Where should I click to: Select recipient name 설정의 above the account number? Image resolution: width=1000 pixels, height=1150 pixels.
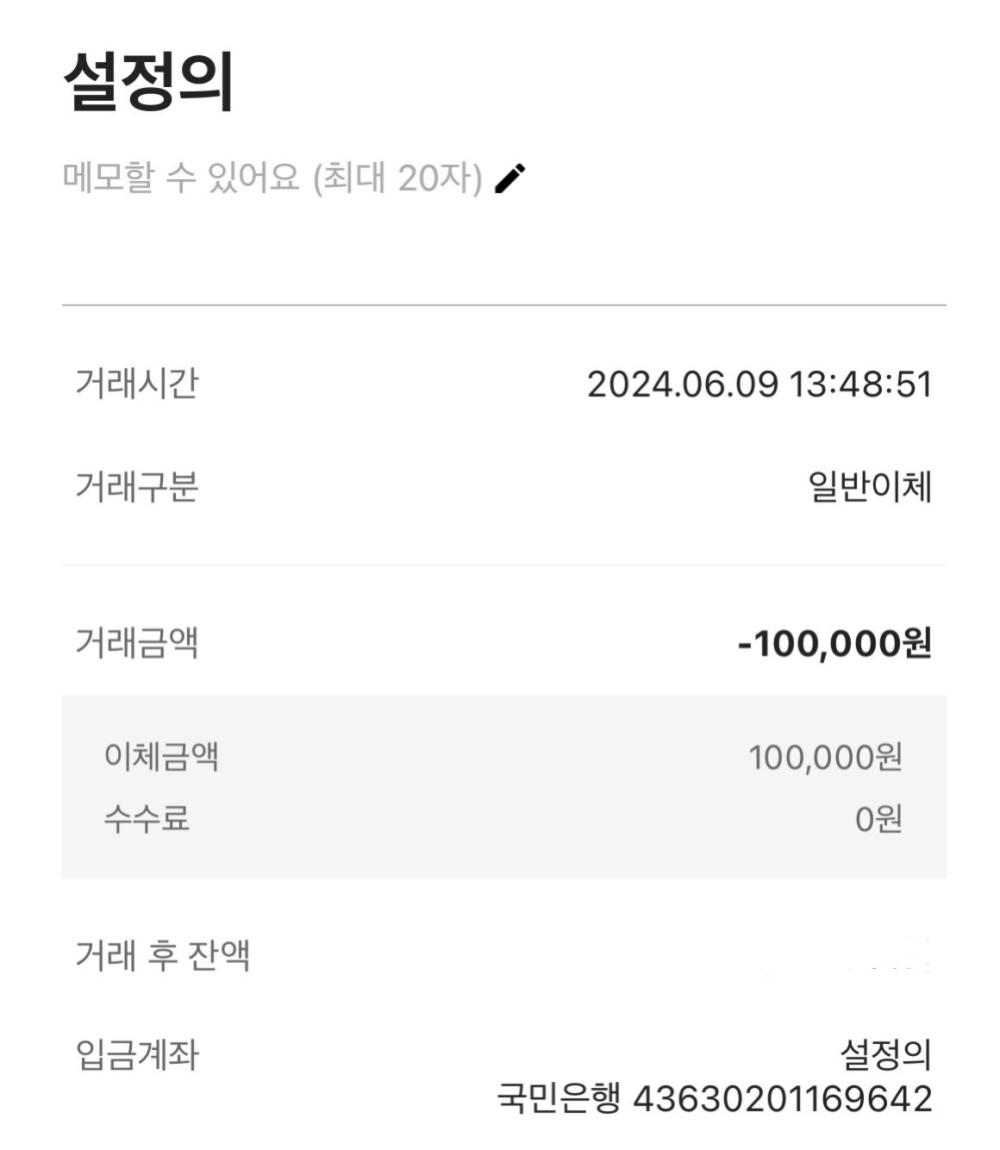click(x=885, y=1054)
